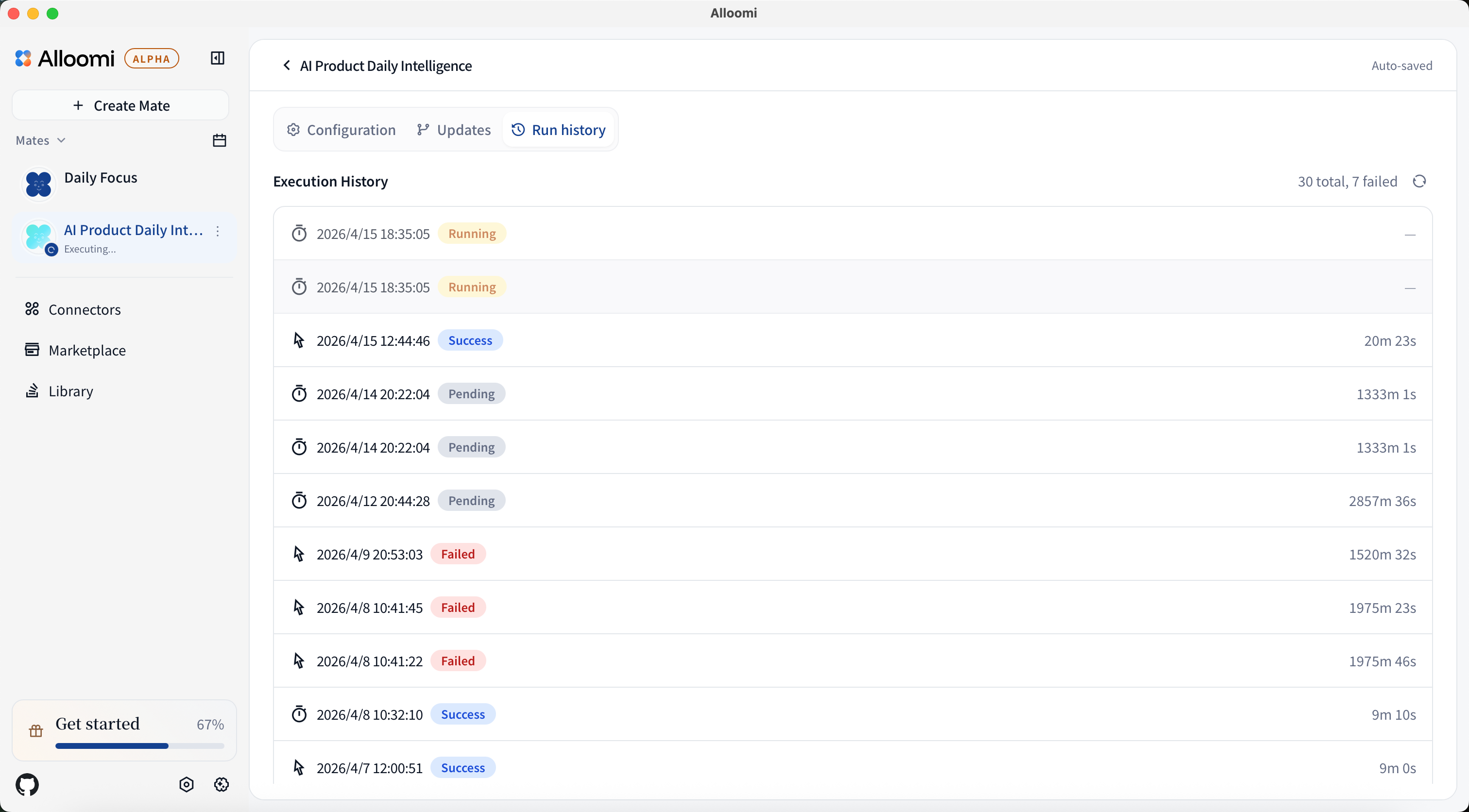Open the Marketplace page

(x=86, y=350)
